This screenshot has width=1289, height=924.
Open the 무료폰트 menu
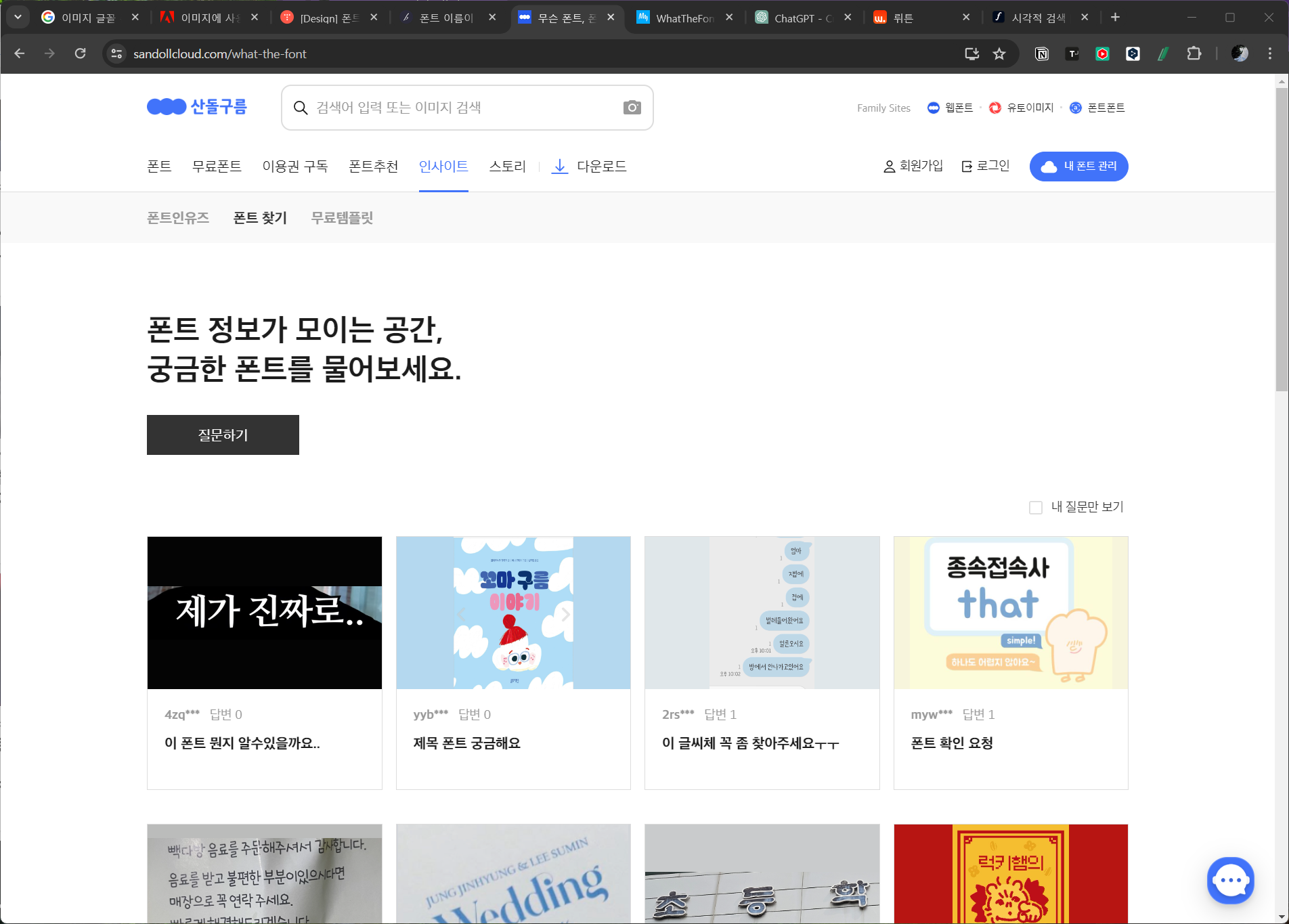[x=217, y=167]
